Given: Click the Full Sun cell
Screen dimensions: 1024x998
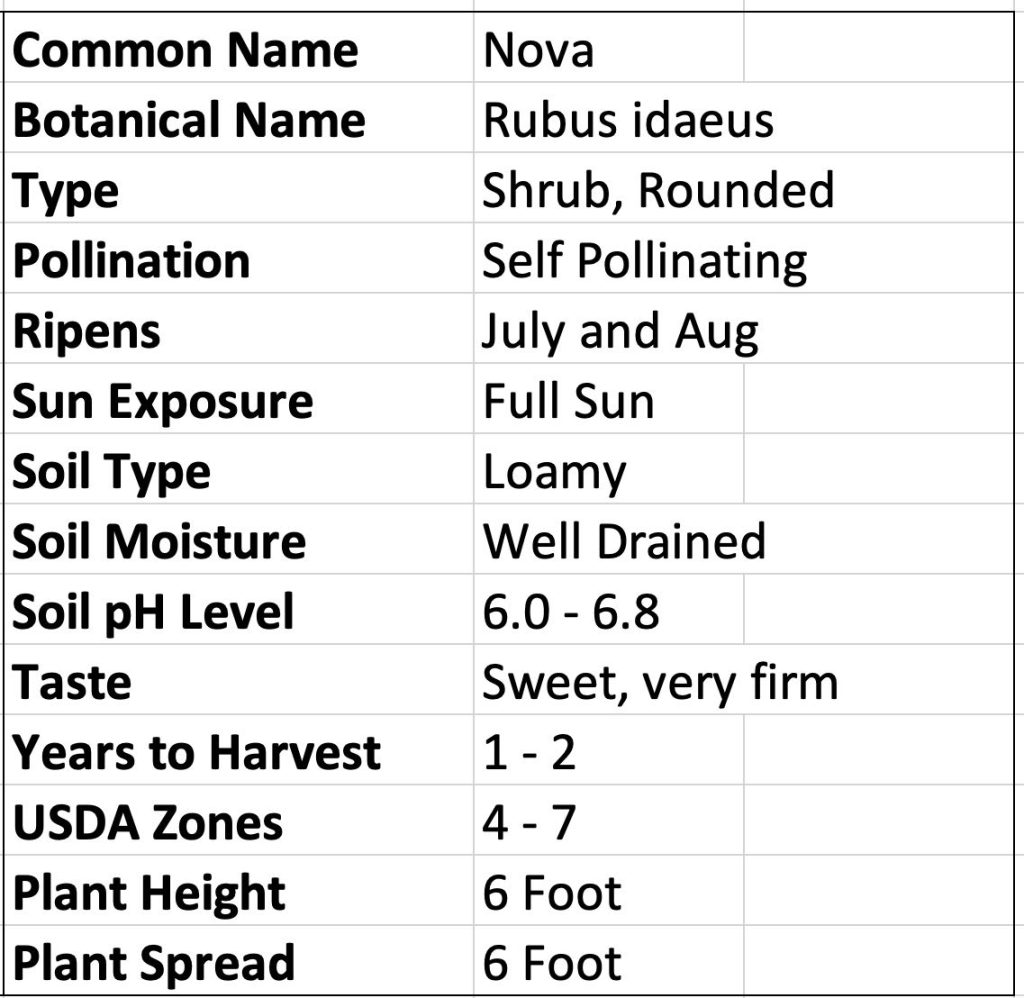Looking at the screenshot, I should (x=609, y=398).
